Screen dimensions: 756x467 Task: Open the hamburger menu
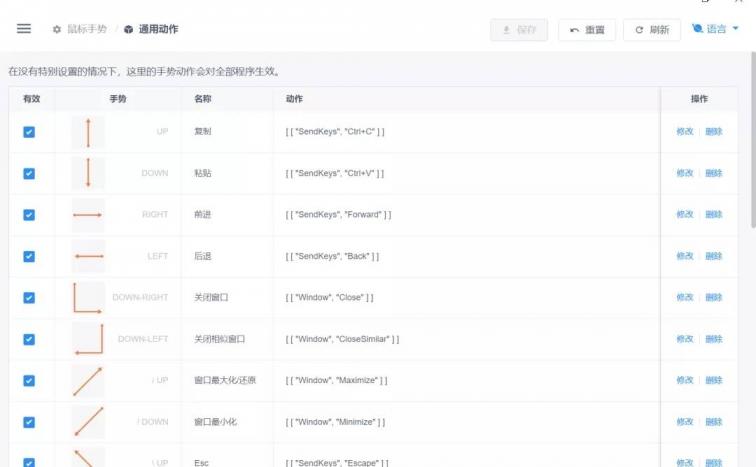24,29
